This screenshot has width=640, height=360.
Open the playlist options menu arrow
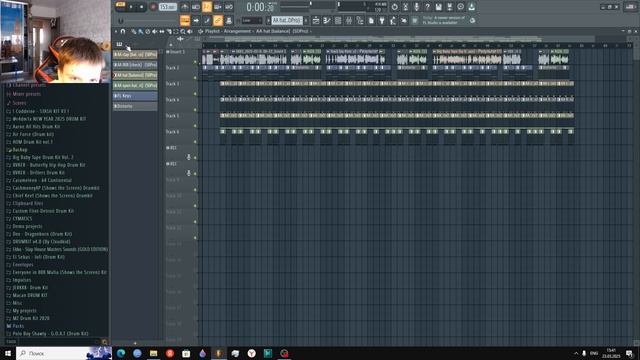(116, 31)
